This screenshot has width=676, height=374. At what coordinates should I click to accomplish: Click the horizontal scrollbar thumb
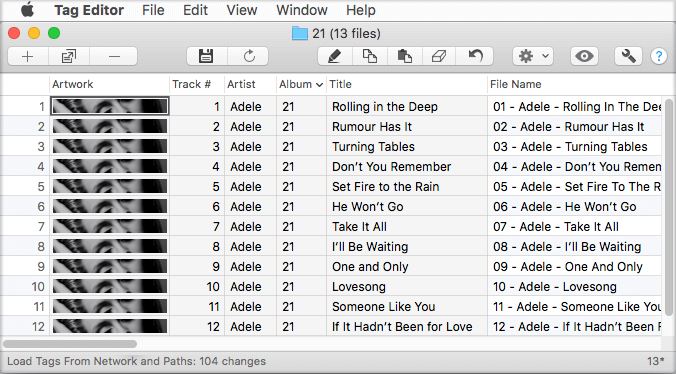point(70,344)
